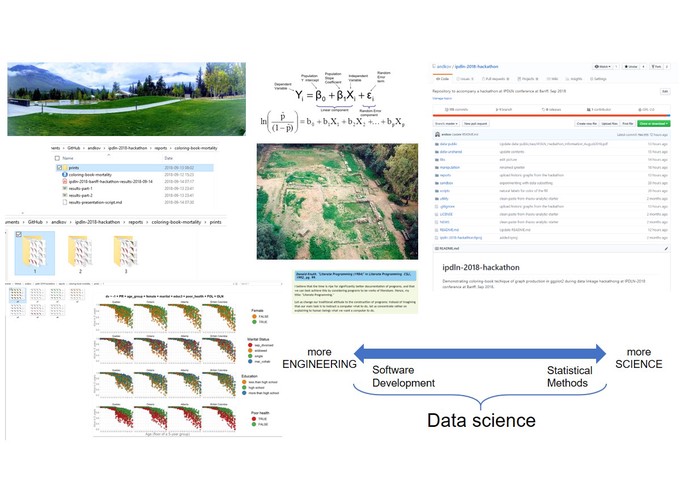Open the Issues tab
The image size is (680, 500).
click(x=466, y=76)
